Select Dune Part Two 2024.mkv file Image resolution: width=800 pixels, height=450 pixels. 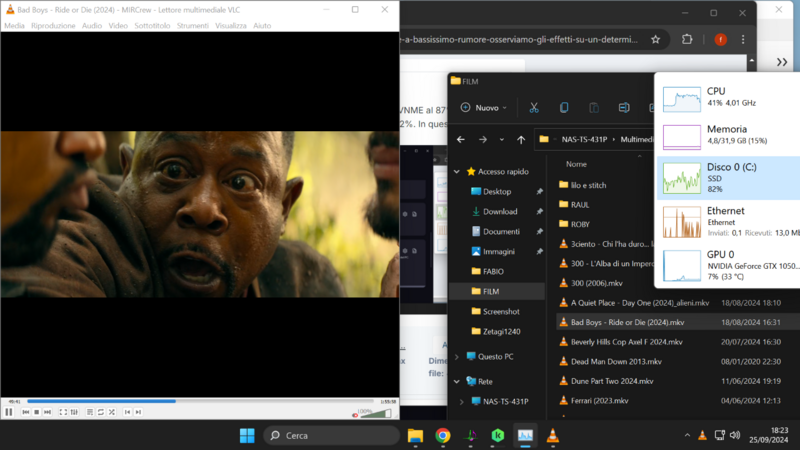(x=611, y=381)
